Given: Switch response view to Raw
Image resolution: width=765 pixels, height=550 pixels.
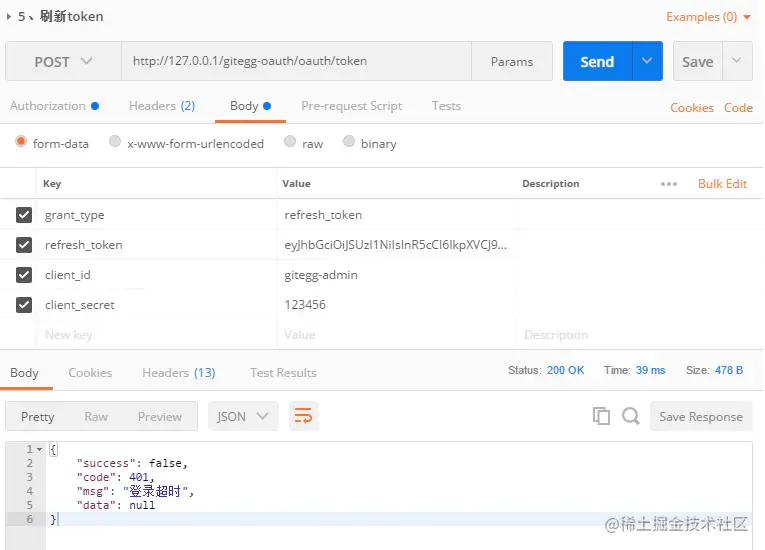Looking at the screenshot, I should coord(96,417).
